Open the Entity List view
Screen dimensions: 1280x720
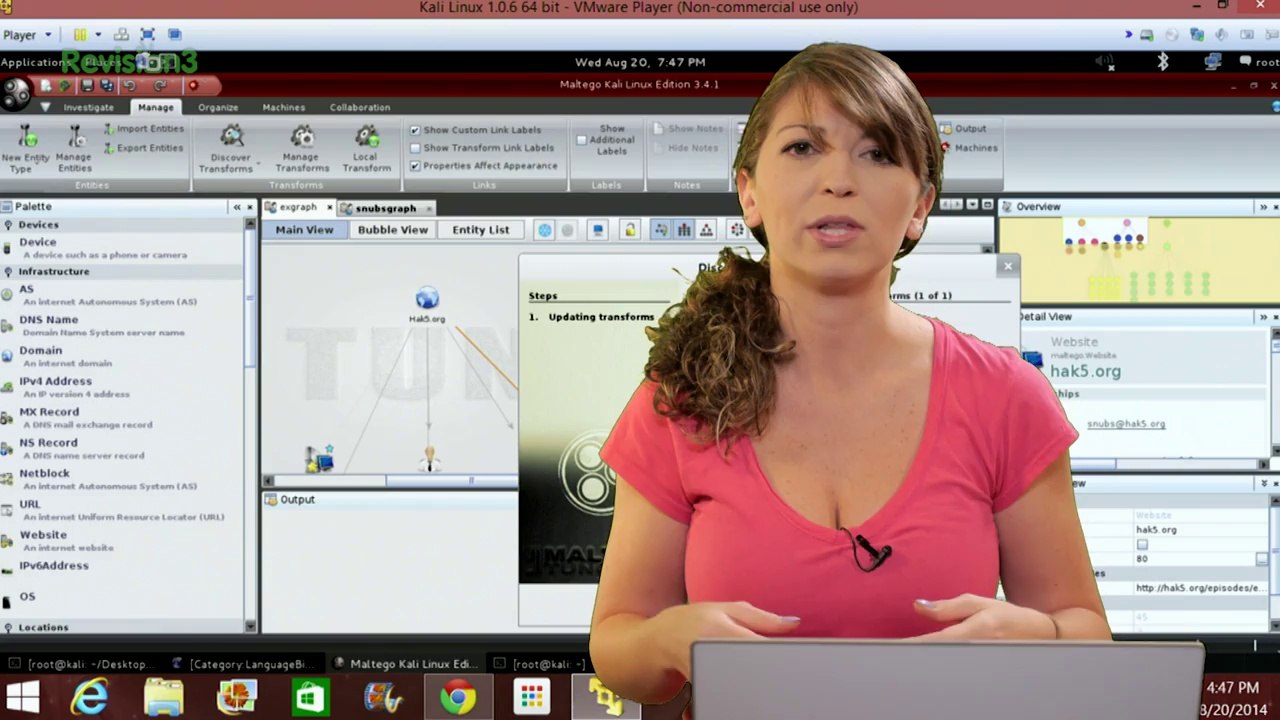[x=481, y=230]
